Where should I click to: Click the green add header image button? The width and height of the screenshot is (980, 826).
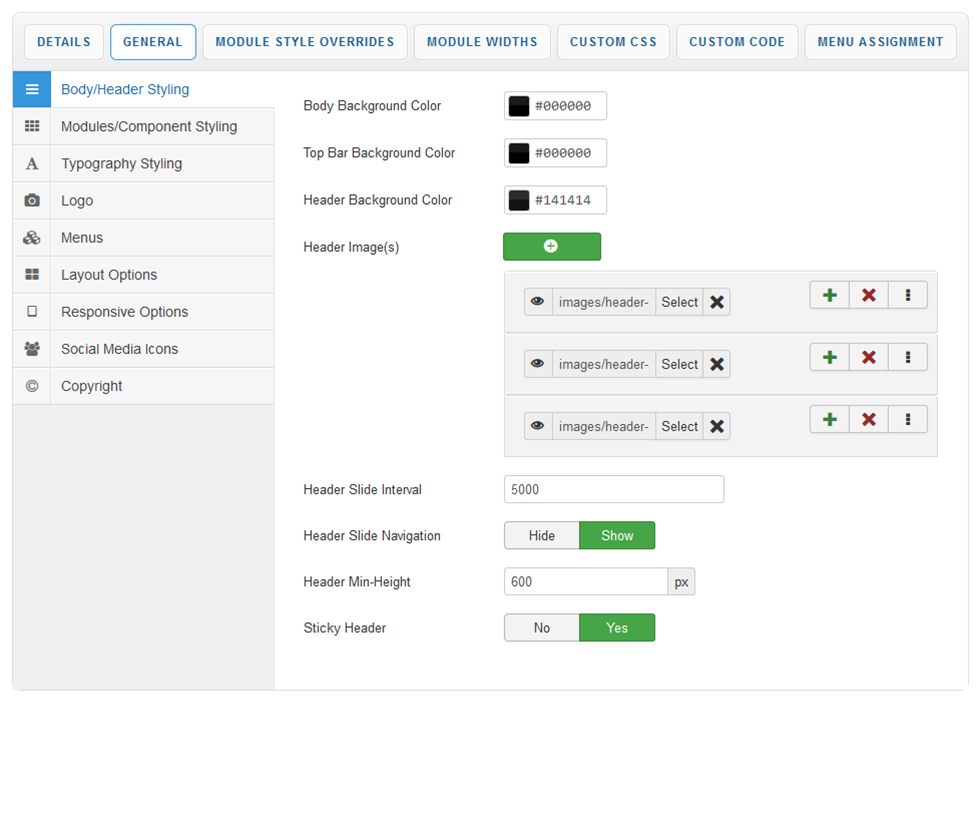coord(551,247)
